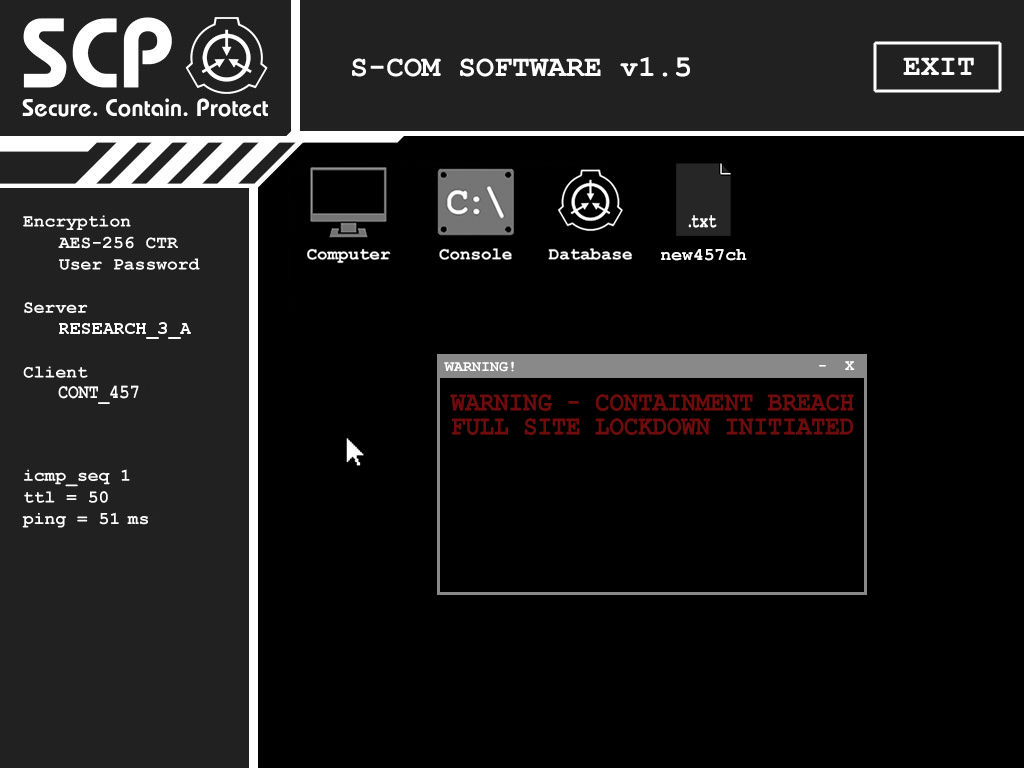Select the .txt document icon
This screenshot has width=1024, height=768.
click(x=703, y=198)
